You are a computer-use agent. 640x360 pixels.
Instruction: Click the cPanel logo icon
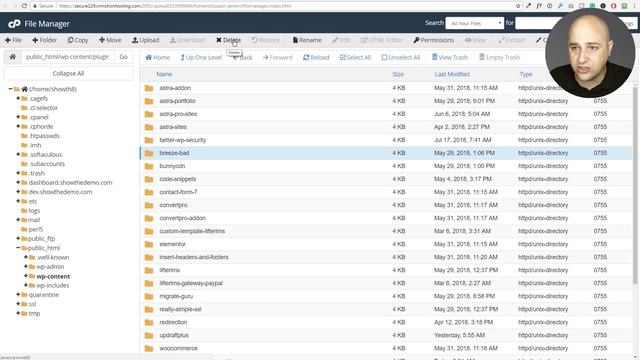coord(14,24)
